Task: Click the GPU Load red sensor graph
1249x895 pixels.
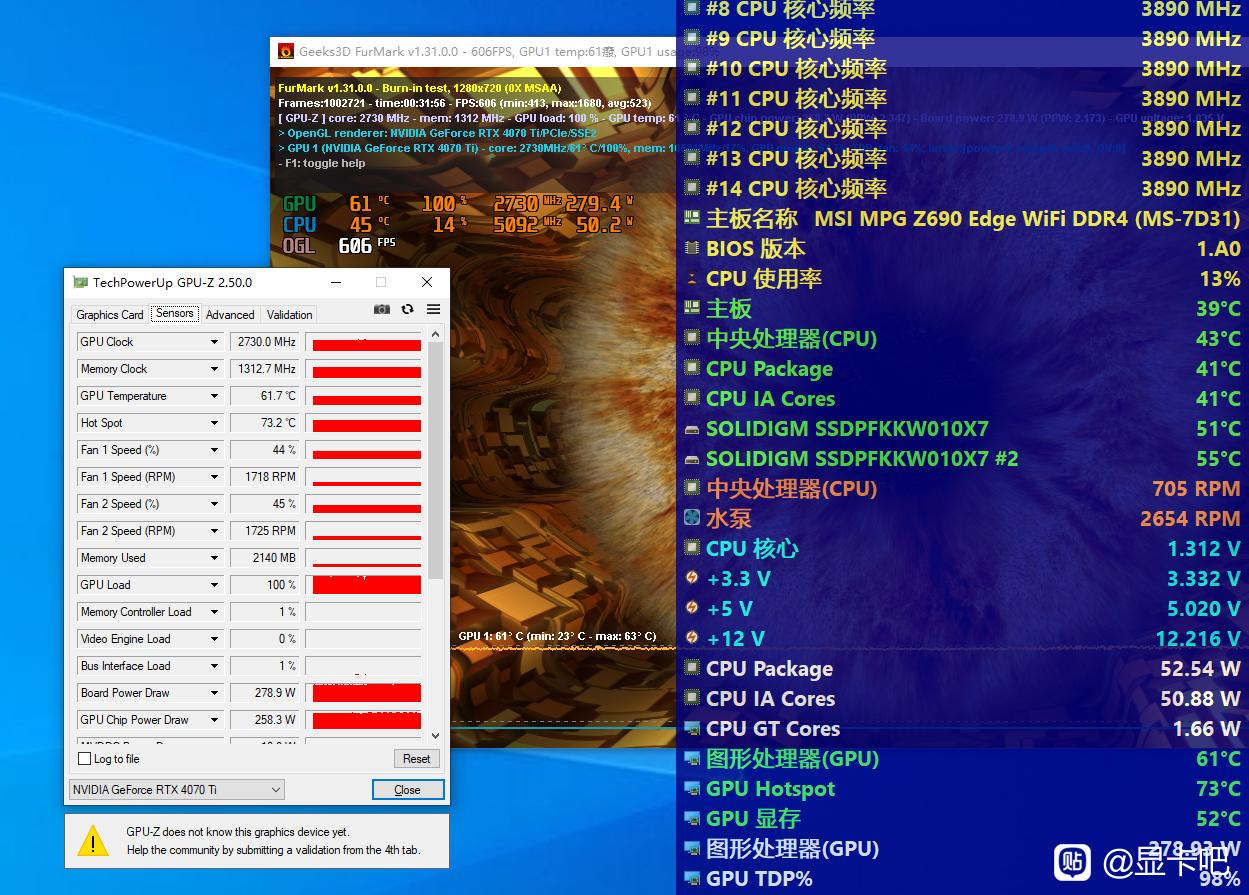Action: coord(364,585)
